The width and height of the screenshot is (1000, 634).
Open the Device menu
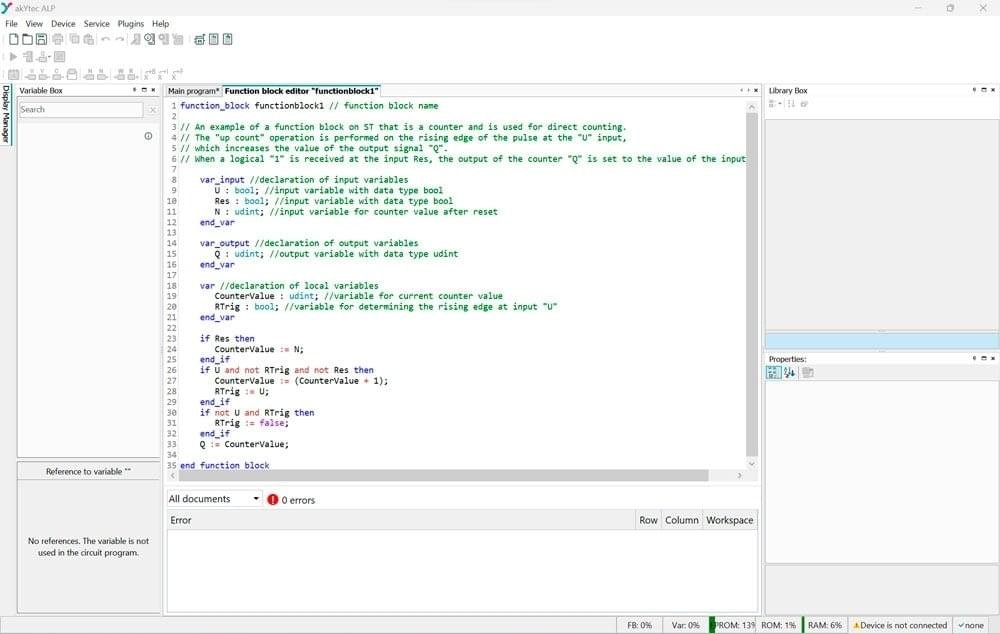(x=62, y=23)
